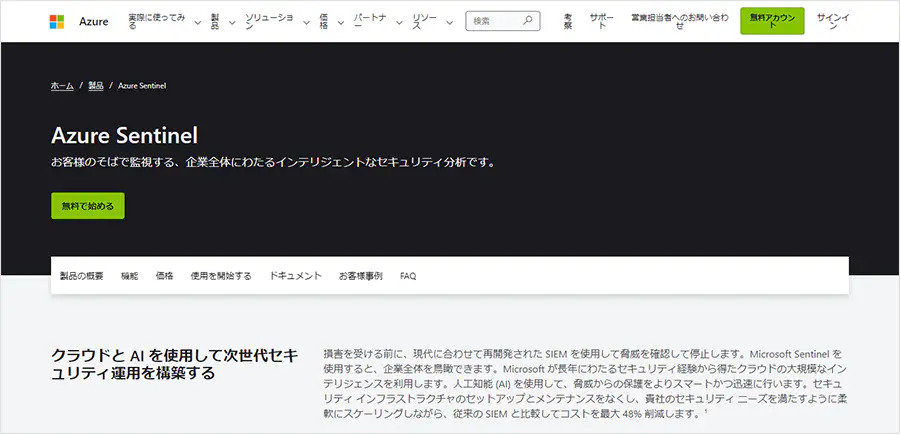Expand the パートナー navigation dropdown
The image size is (901, 435).
coord(378,22)
